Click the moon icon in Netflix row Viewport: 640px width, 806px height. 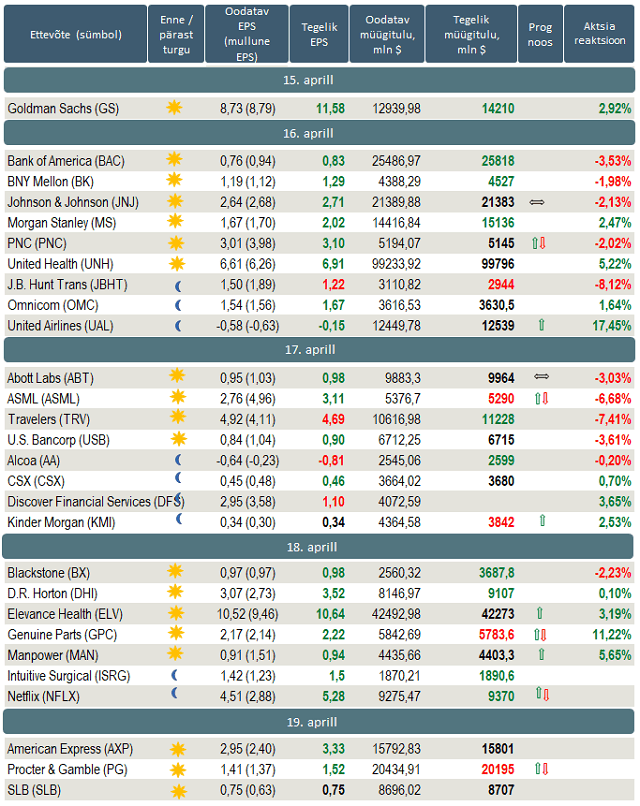175,693
